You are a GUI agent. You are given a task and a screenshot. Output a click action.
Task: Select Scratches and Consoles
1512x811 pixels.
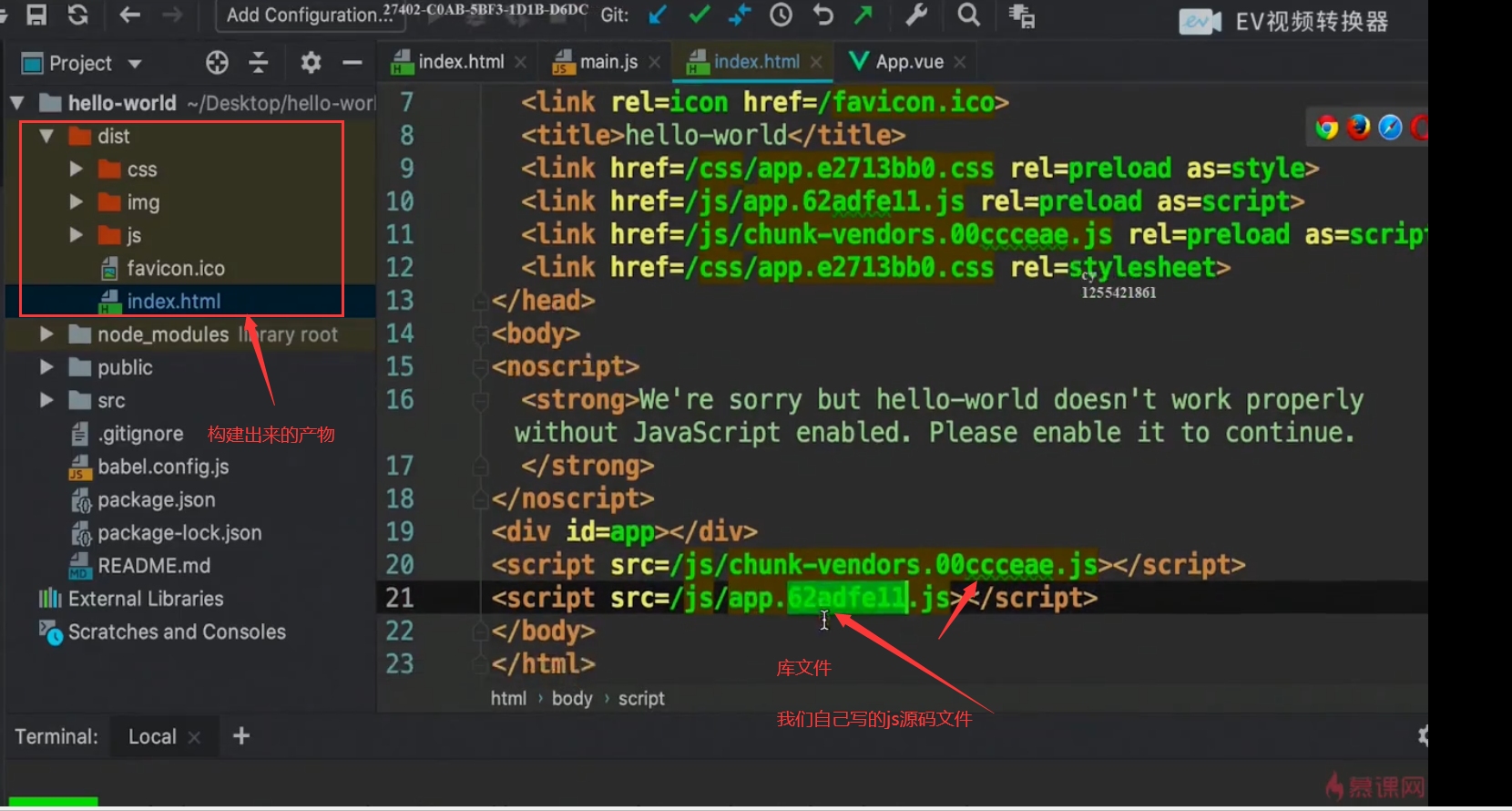coord(177,631)
